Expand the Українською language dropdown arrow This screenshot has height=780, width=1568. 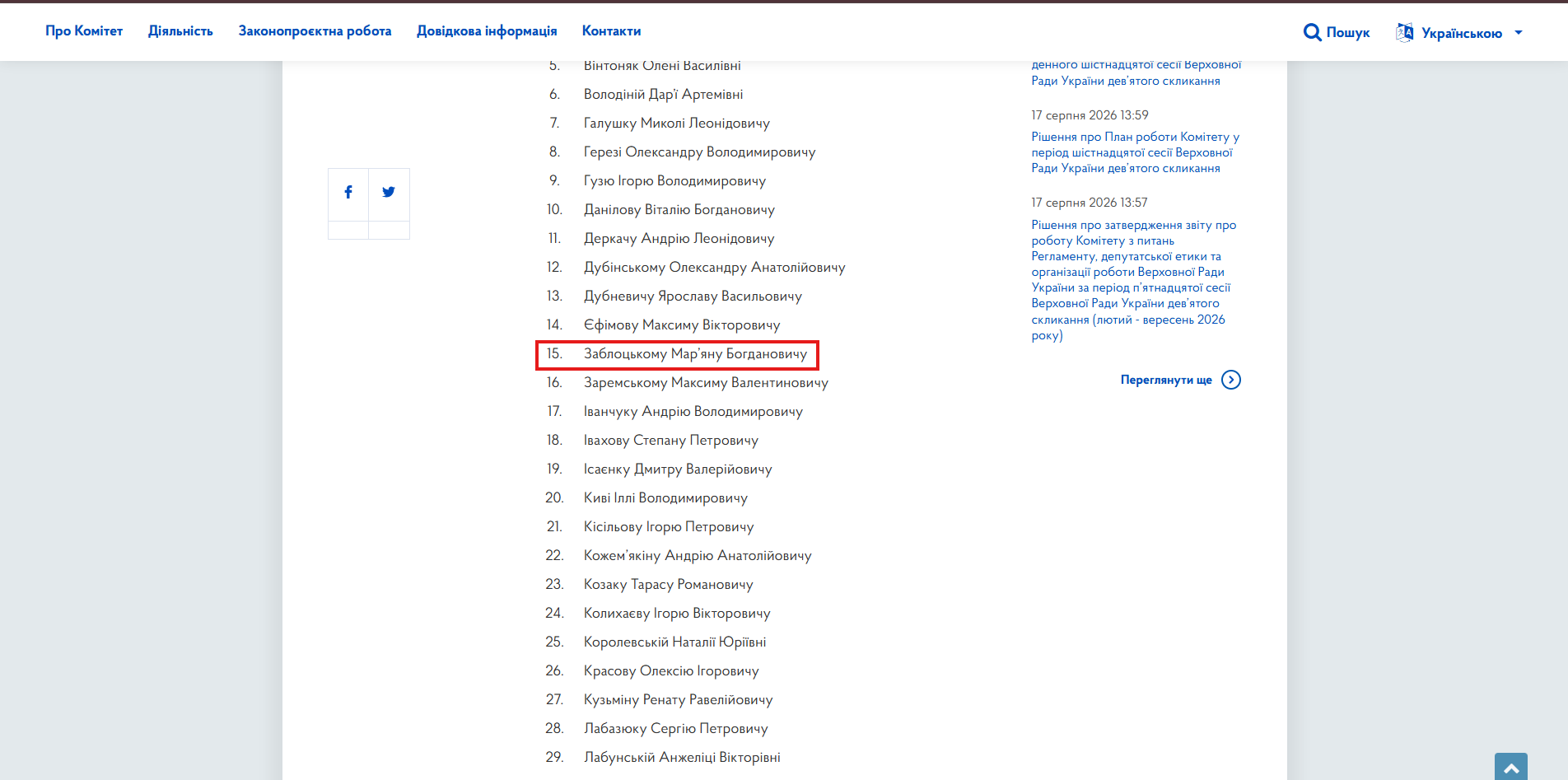click(1519, 33)
